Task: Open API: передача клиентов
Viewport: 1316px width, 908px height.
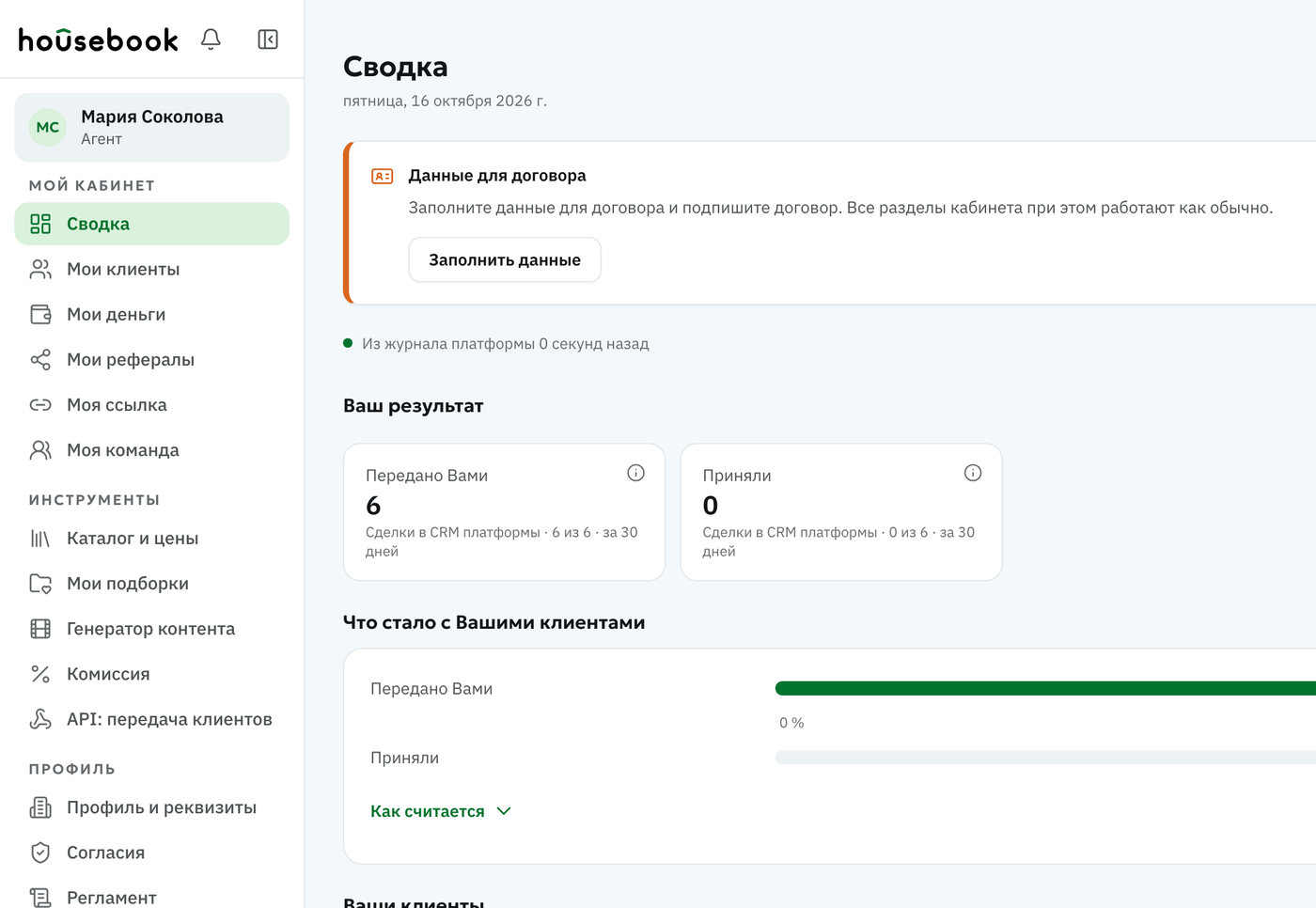Action: [151, 718]
